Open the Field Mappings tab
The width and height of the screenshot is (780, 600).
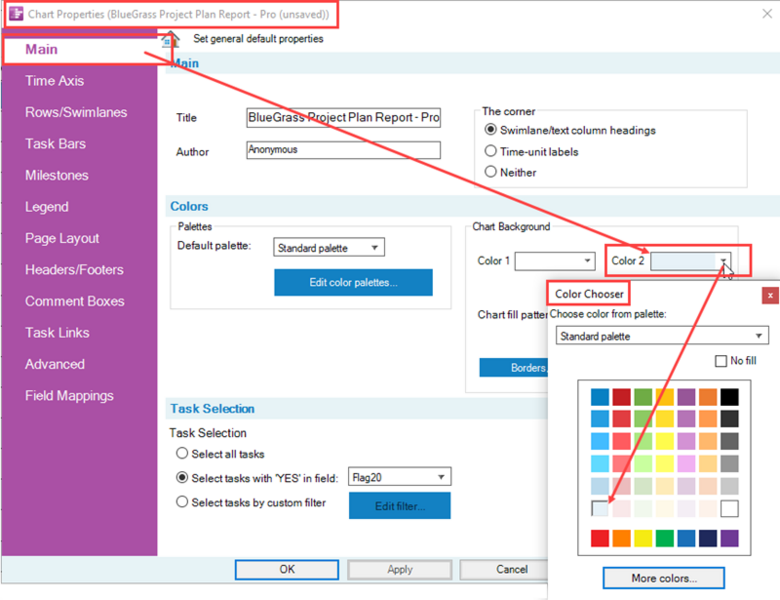(x=70, y=396)
